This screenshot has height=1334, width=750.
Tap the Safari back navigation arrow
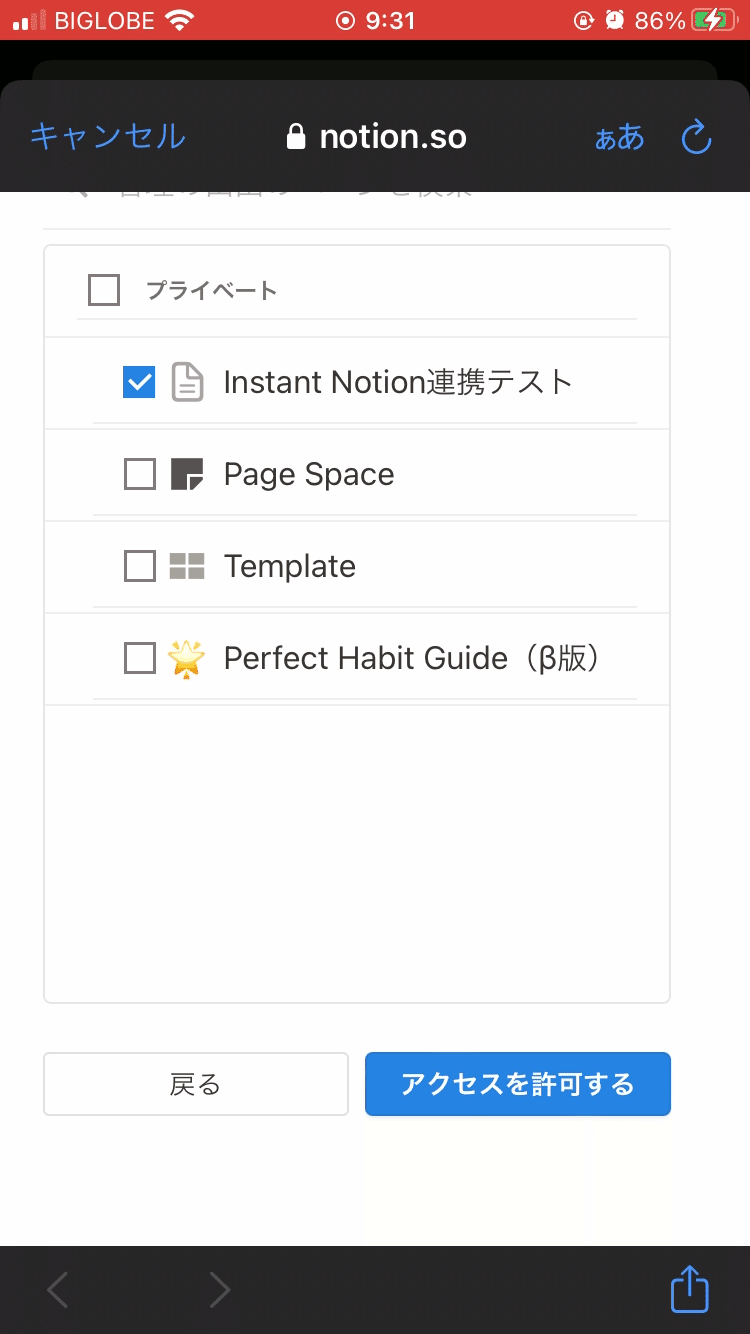coord(56,1289)
